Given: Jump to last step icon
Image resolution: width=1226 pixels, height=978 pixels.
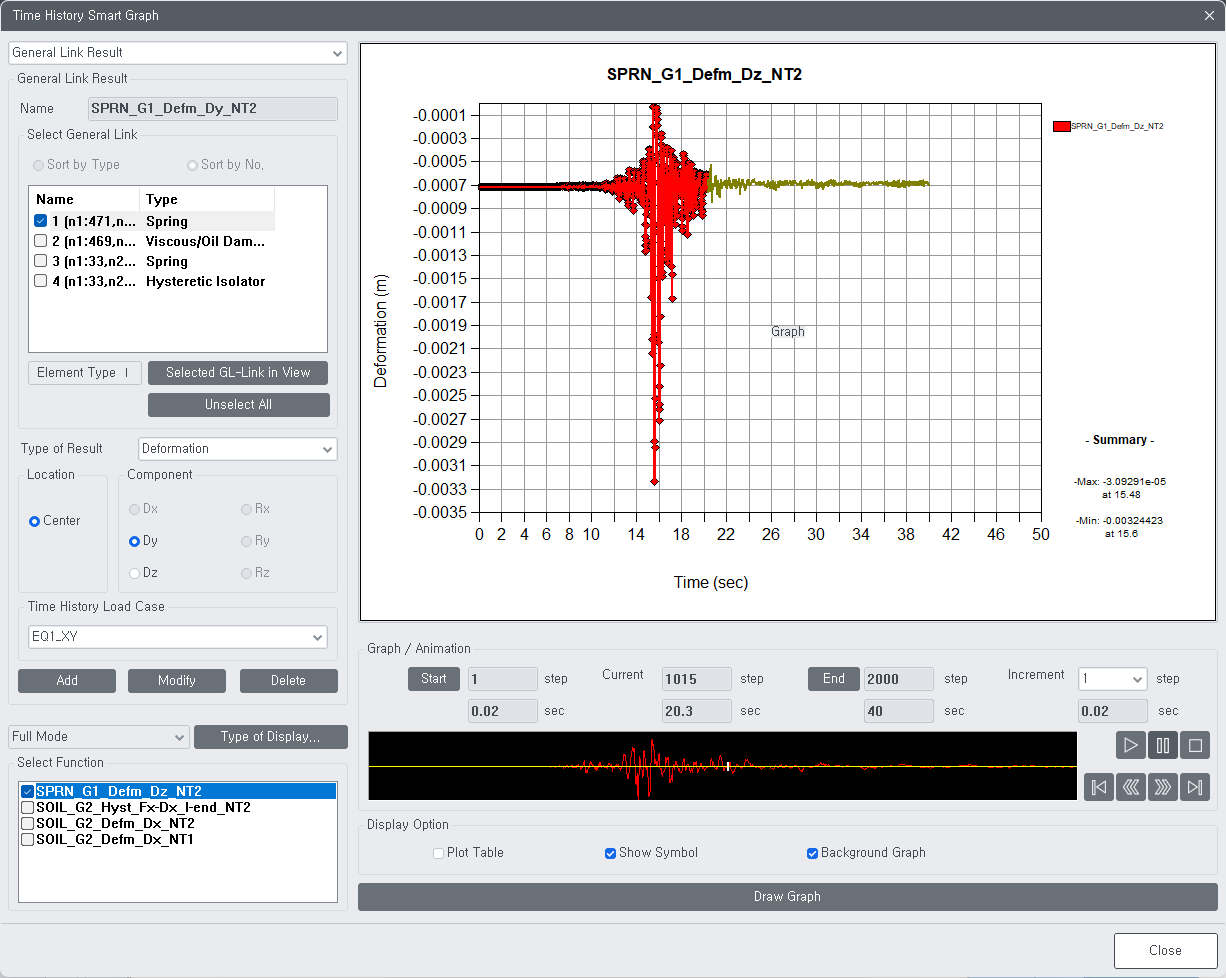Looking at the screenshot, I should point(1195,787).
